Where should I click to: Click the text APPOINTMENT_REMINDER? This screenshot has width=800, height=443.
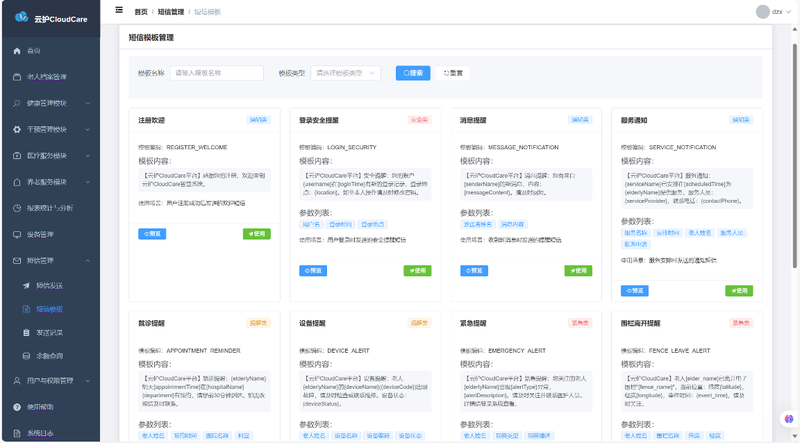coord(203,351)
